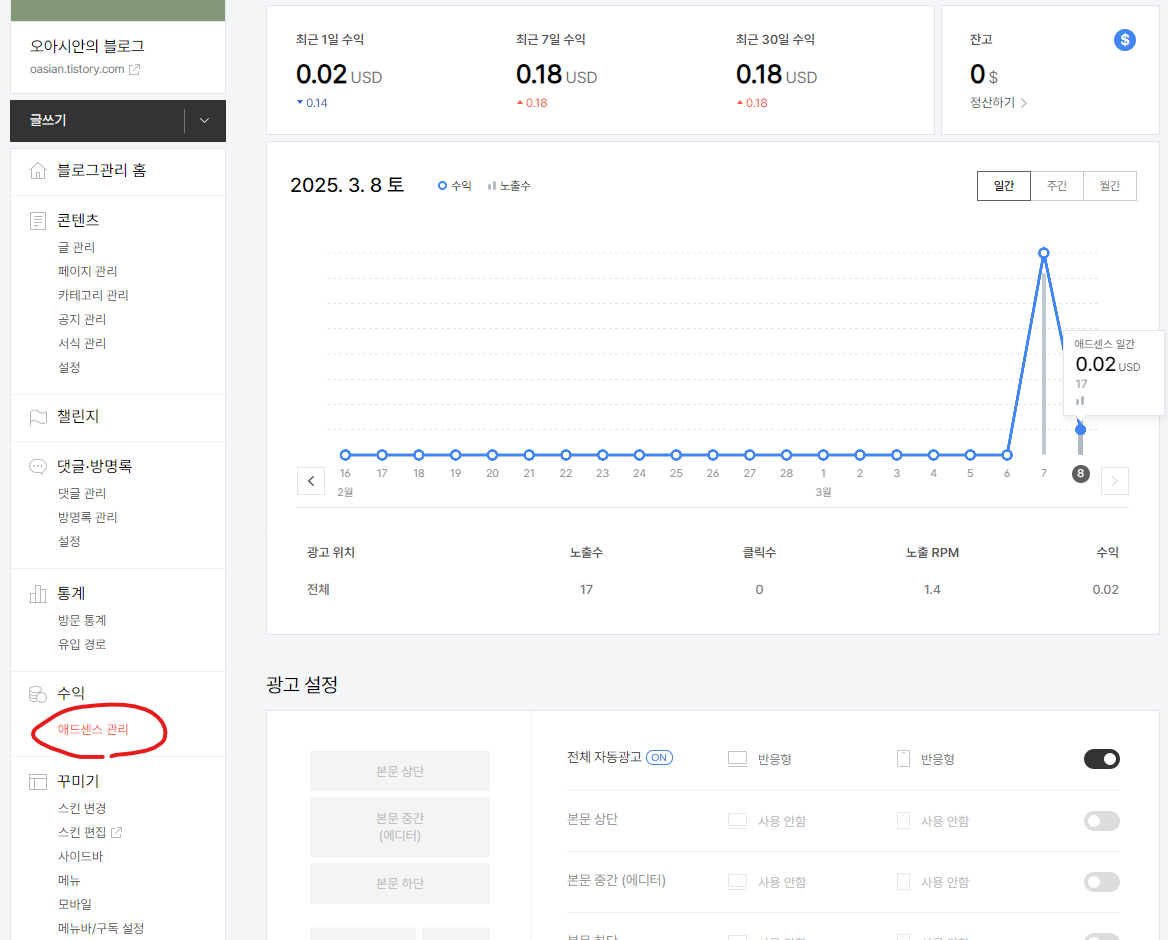Click the blue dollar balance icon

coord(1124,40)
